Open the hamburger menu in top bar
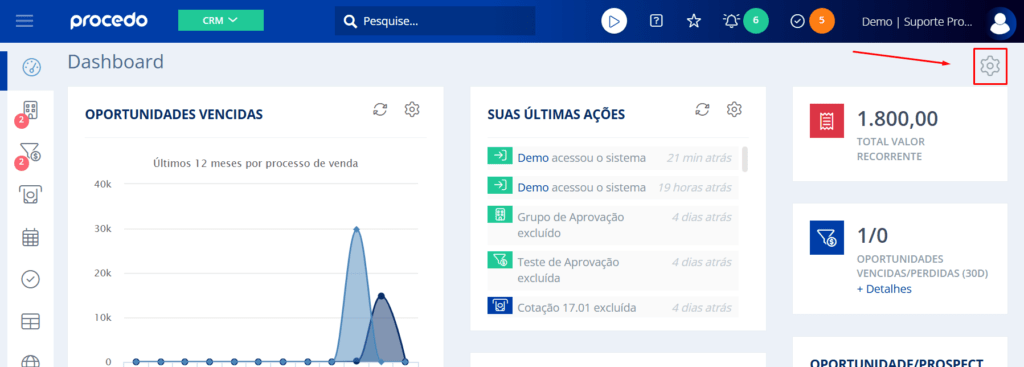This screenshot has width=1024, height=367. 25,21
